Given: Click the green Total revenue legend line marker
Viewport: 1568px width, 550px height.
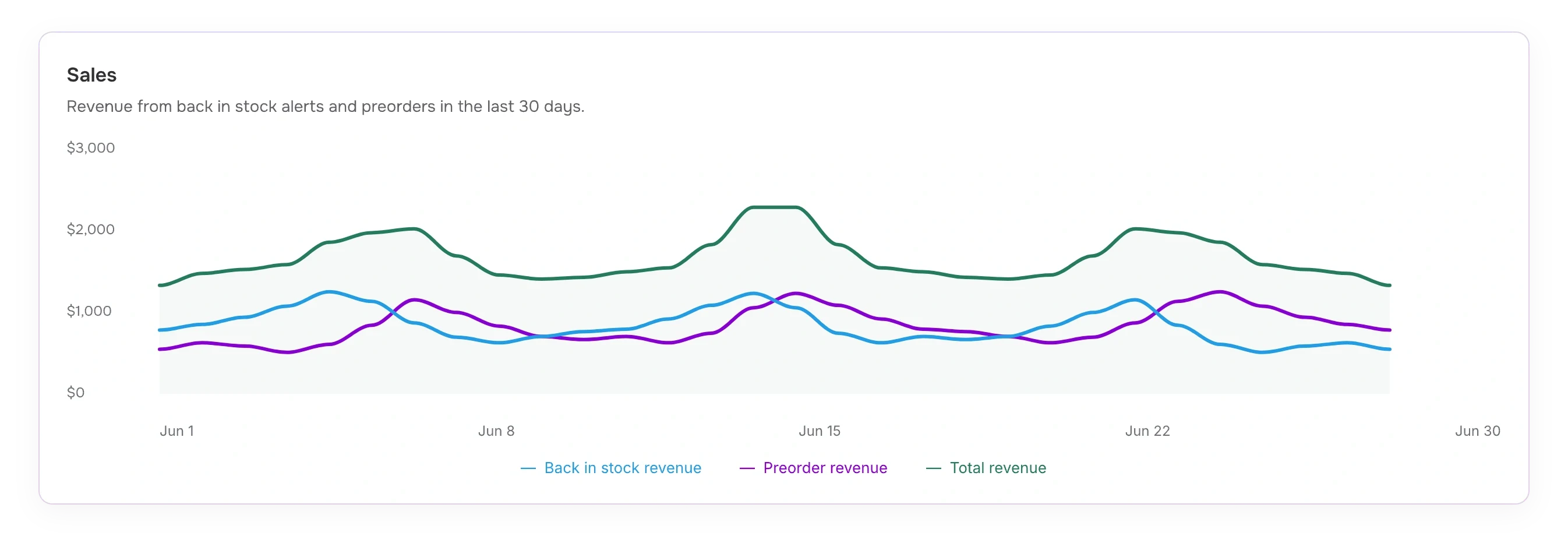Looking at the screenshot, I should coord(933,468).
